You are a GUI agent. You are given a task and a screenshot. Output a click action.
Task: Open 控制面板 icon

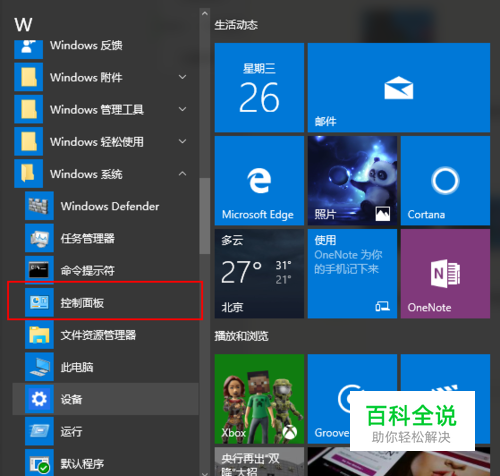39,302
